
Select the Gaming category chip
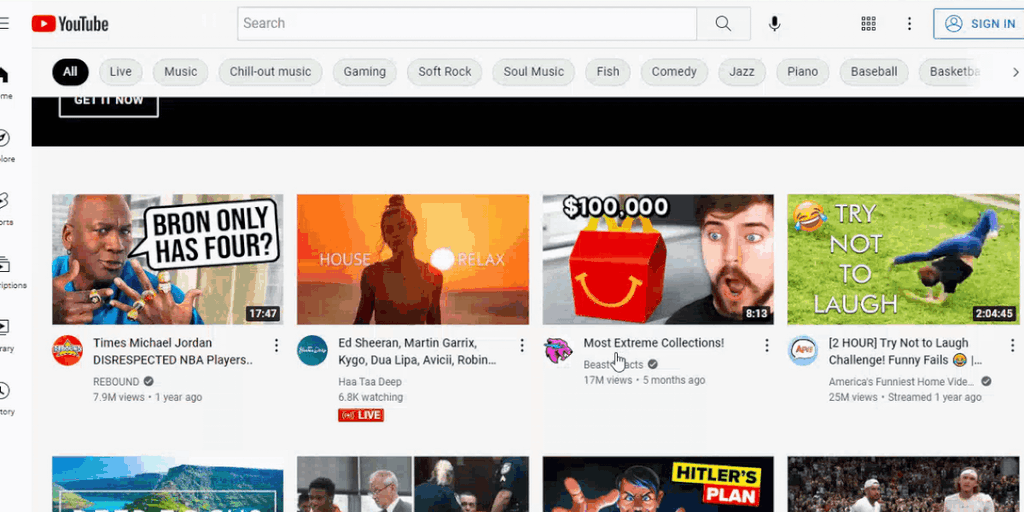(x=364, y=72)
